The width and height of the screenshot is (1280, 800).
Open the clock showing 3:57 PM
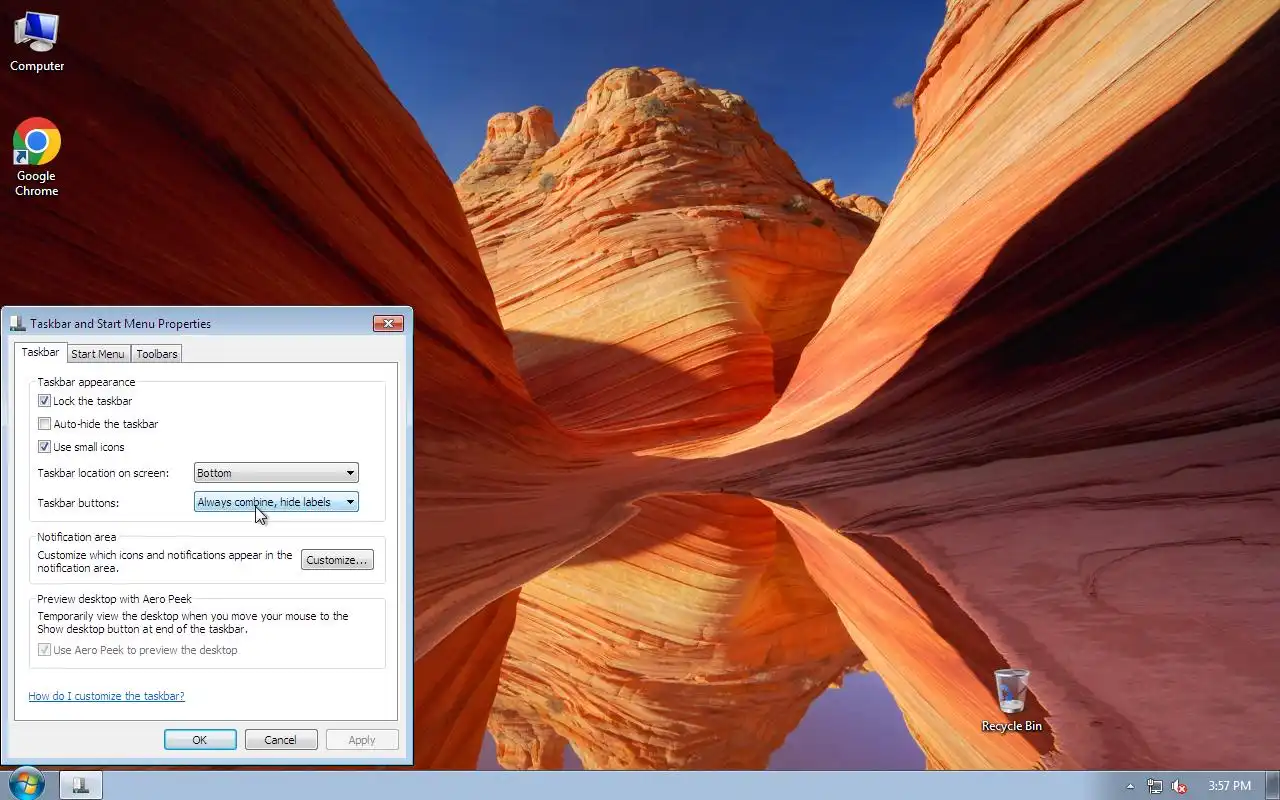(x=1229, y=786)
